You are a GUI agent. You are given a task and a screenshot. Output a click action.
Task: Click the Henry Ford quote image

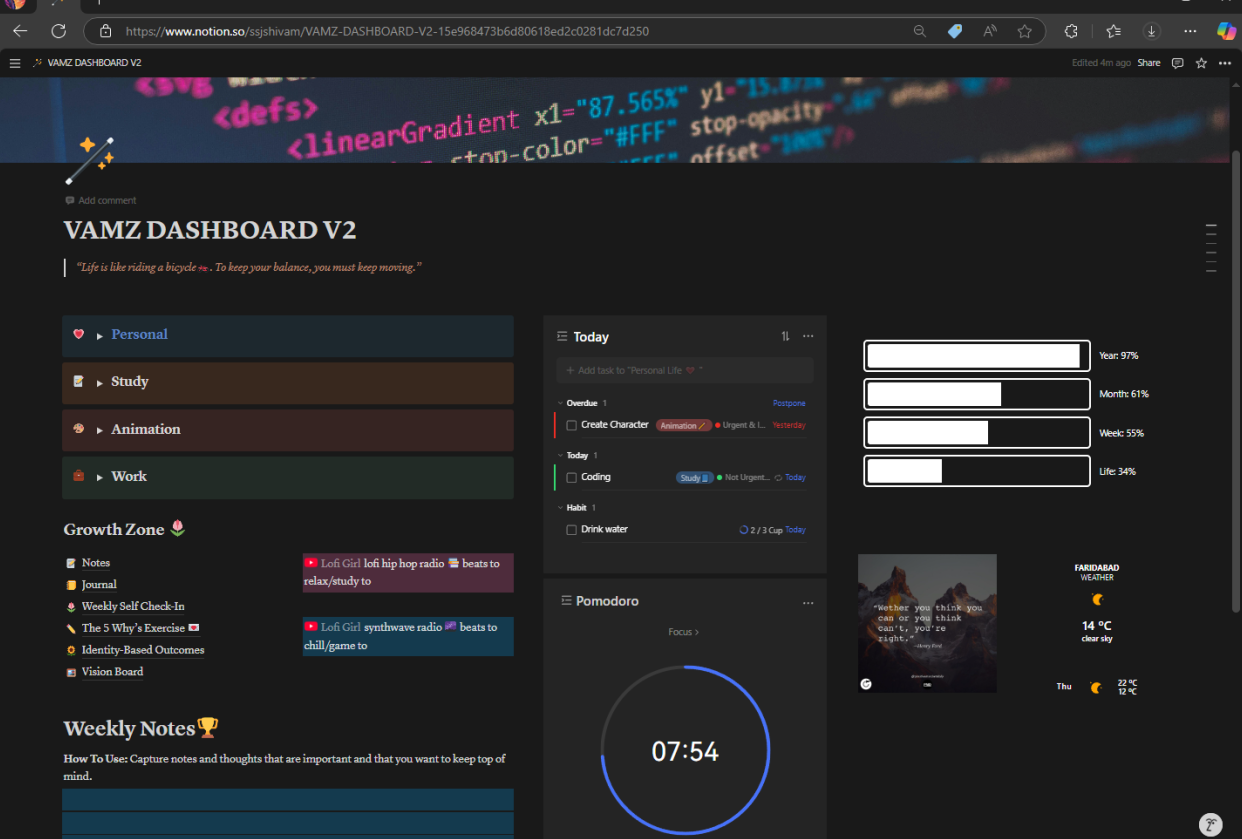(x=927, y=623)
